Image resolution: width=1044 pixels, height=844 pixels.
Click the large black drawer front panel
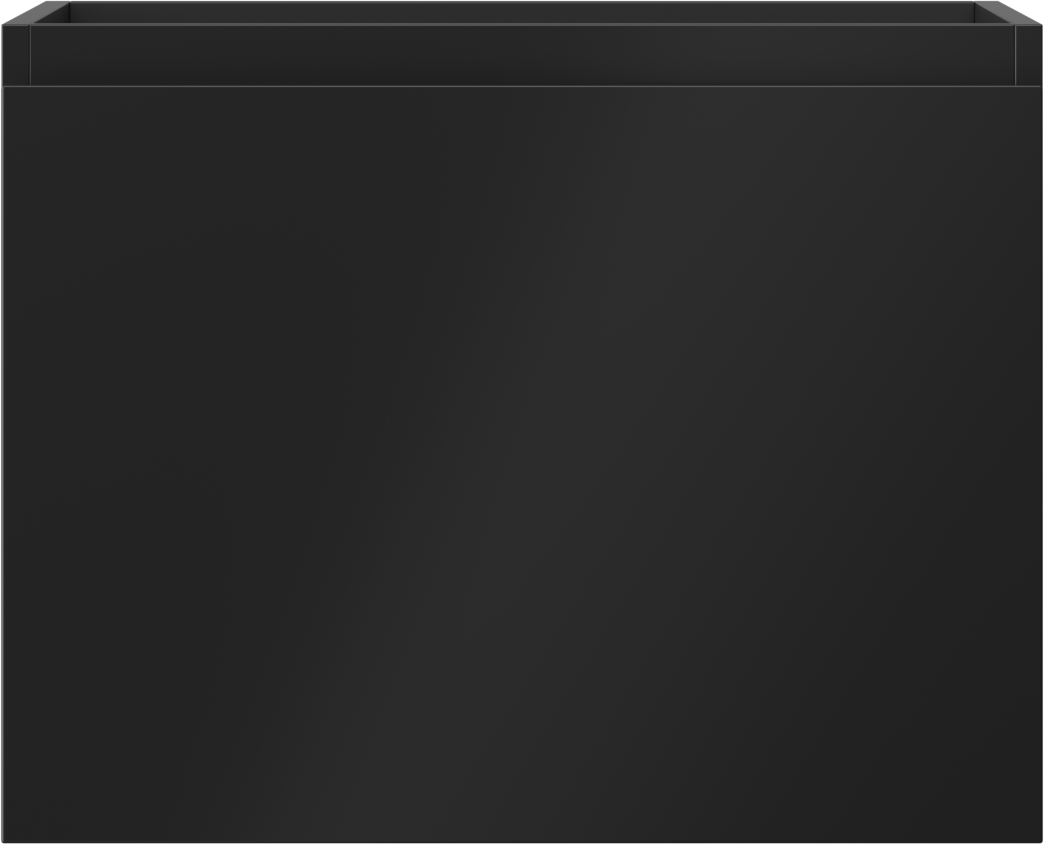(x=522, y=465)
